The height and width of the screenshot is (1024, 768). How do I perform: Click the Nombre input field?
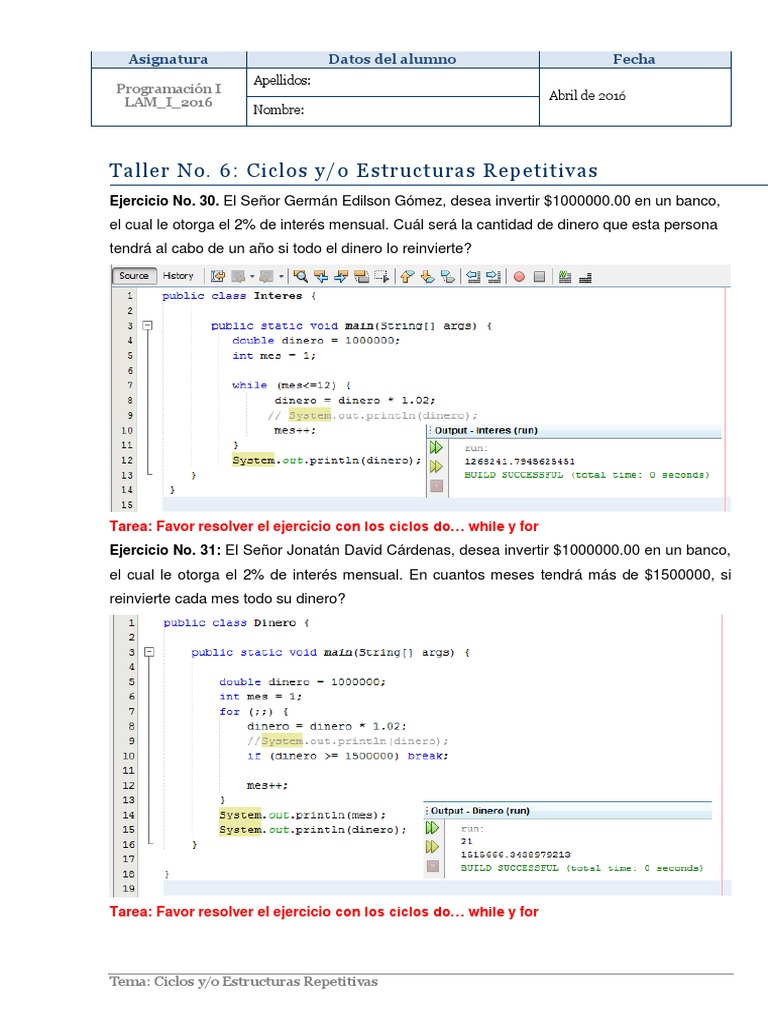click(392, 111)
